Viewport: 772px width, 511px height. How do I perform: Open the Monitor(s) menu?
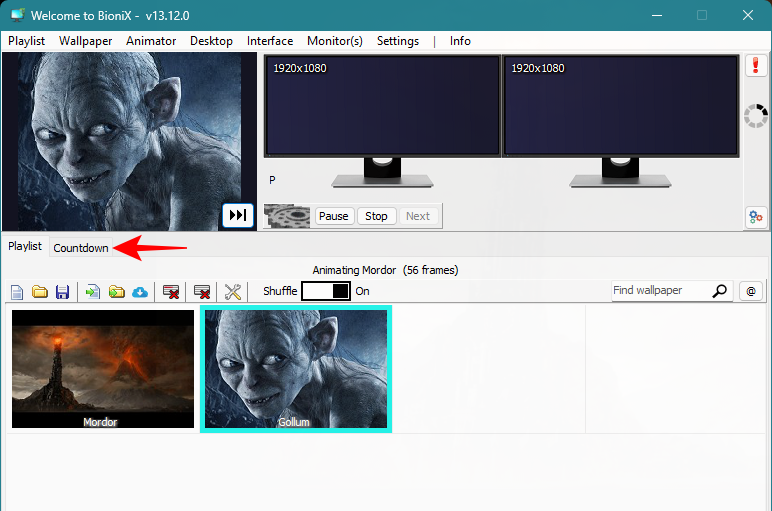coord(335,41)
